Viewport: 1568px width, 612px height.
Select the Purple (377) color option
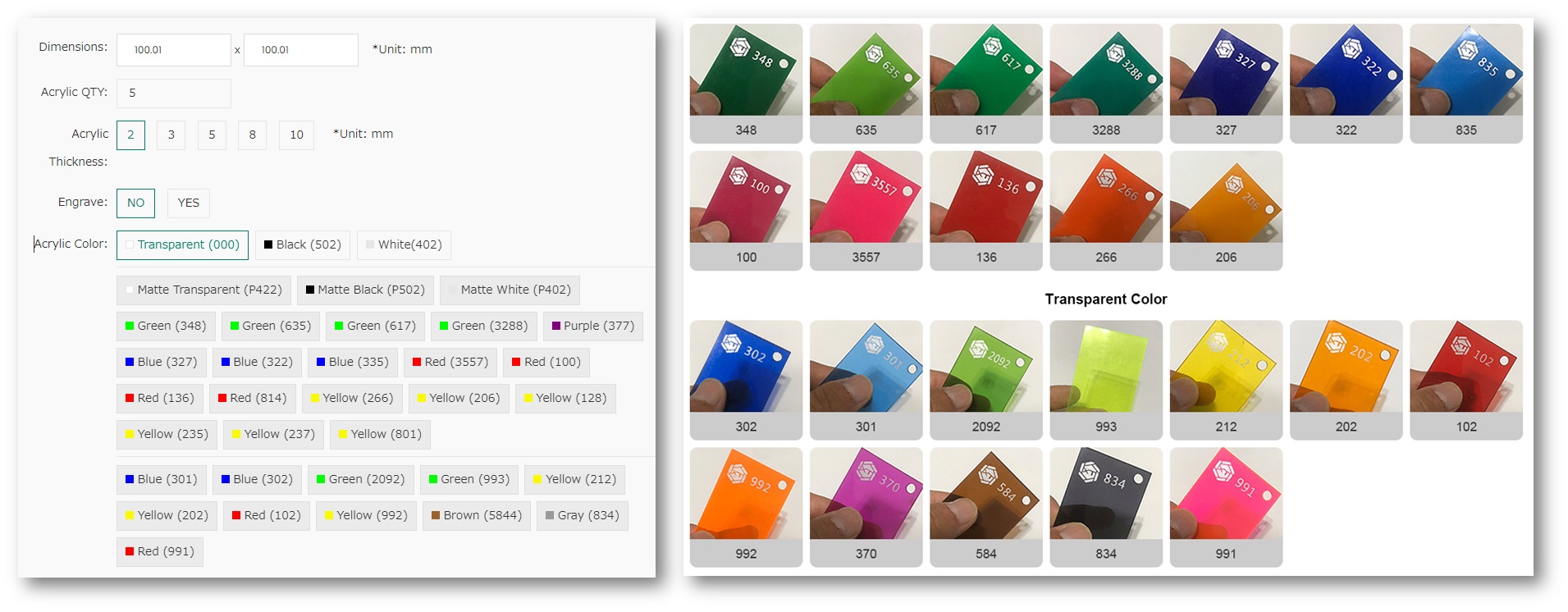pyautogui.click(x=593, y=327)
